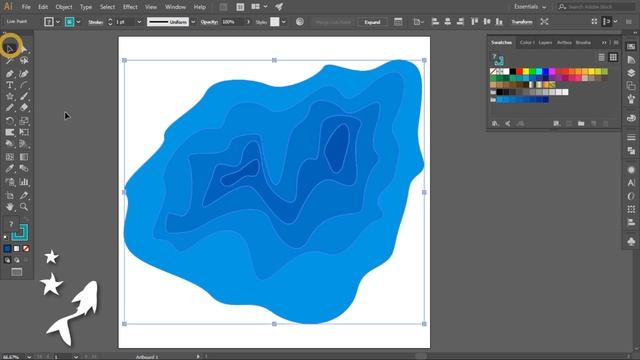The width and height of the screenshot is (640, 360).
Task: Open Uniform stroke profile dropdown
Action: pyautogui.click(x=193, y=22)
